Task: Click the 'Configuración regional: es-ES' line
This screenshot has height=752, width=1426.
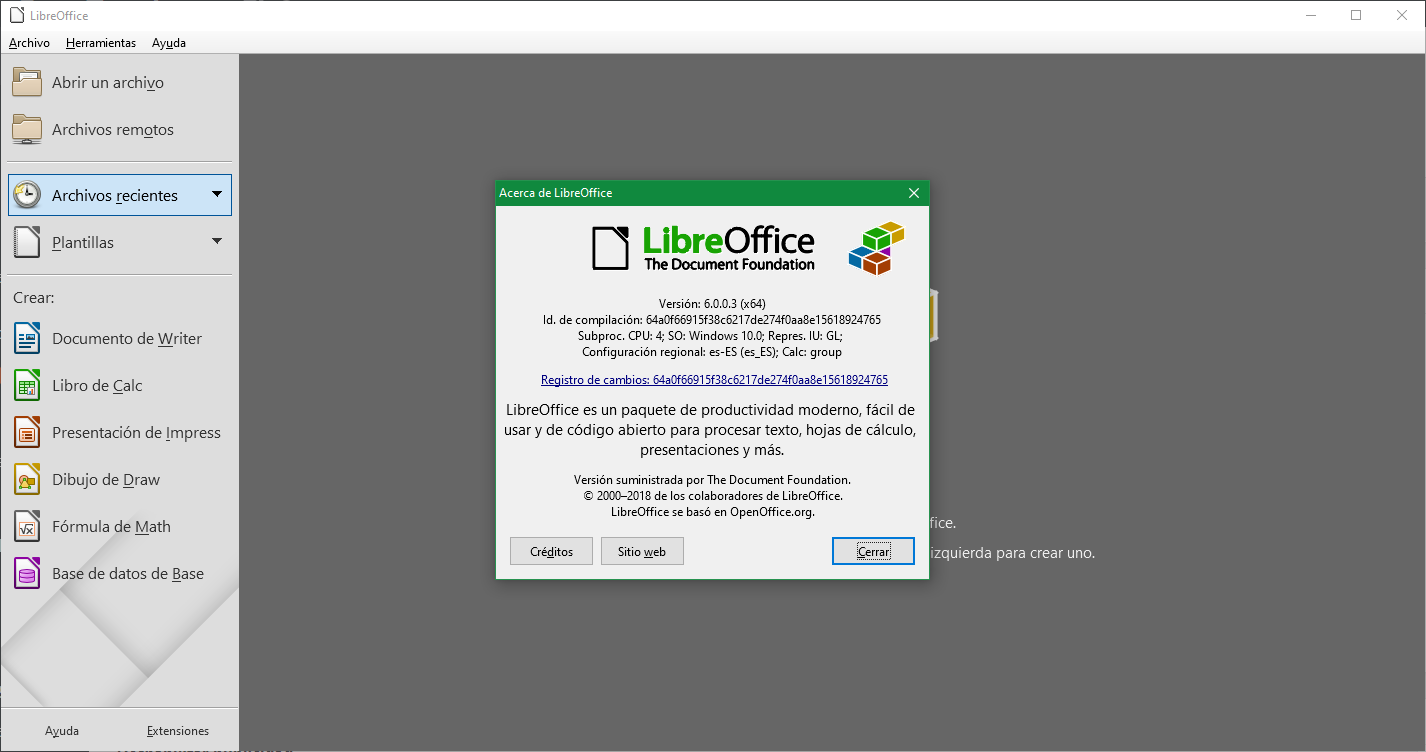Action: pos(712,352)
